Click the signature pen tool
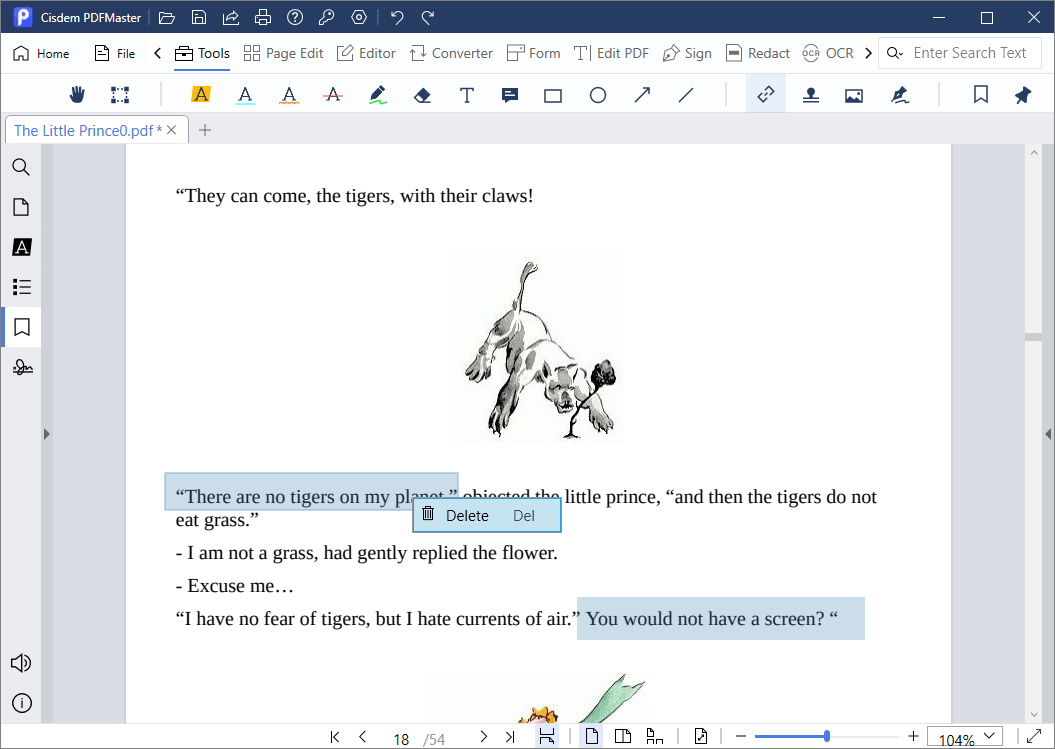 tap(900, 95)
